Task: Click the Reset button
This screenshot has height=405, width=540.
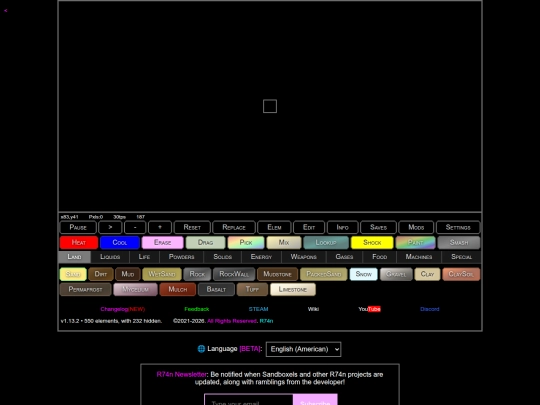Action: pos(192,227)
